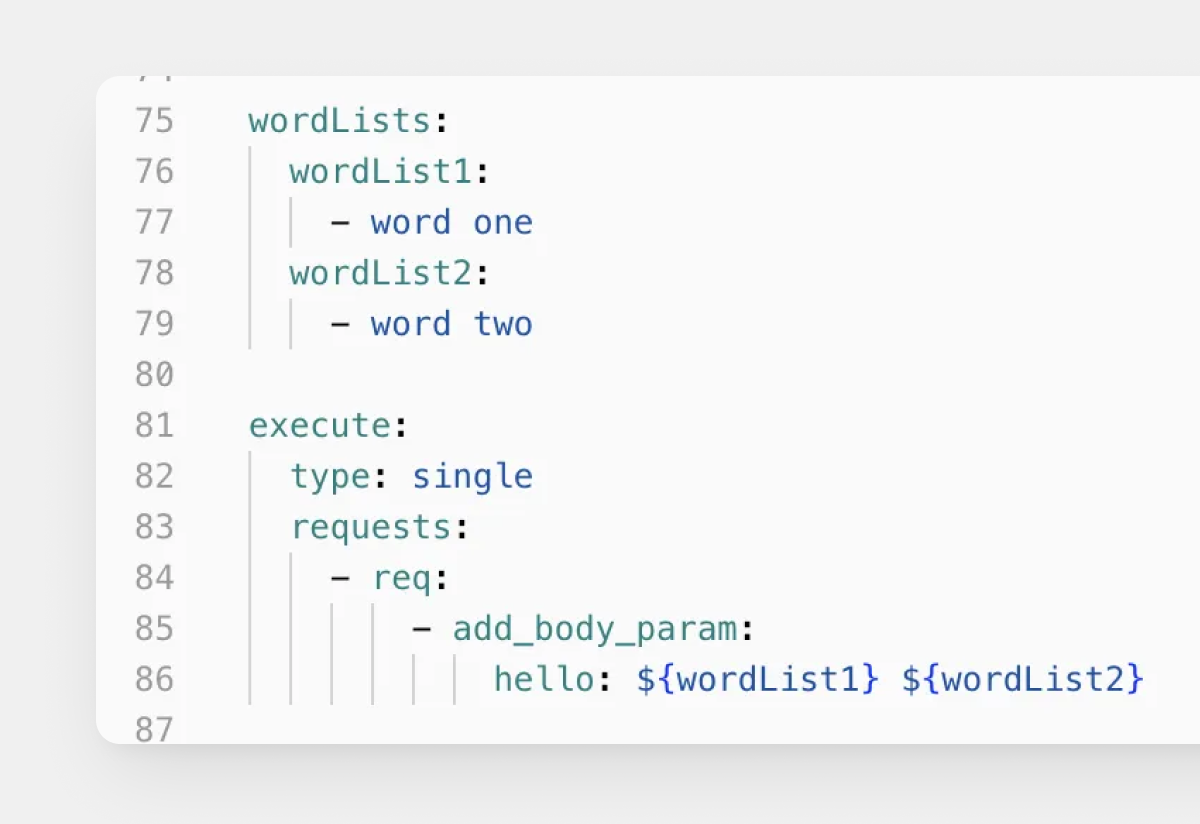The height and width of the screenshot is (824, 1200).
Task: Click line number 86 in the gutter
Action: pos(154,681)
